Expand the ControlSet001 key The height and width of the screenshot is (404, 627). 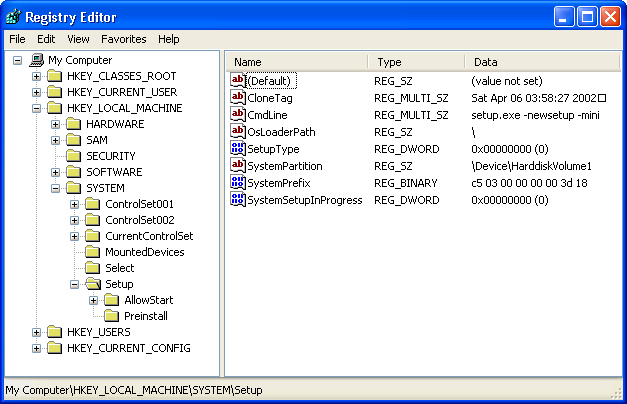(74, 204)
